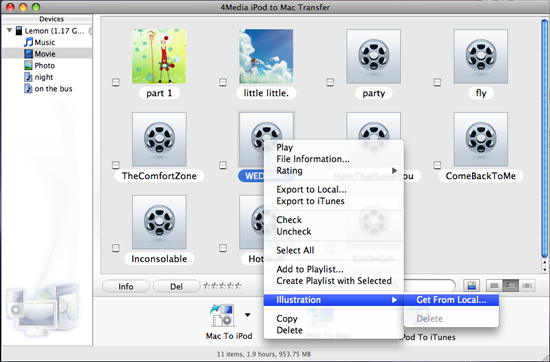Check the box for the WED movie
Viewport: 550px width, 362px height.
click(223, 165)
